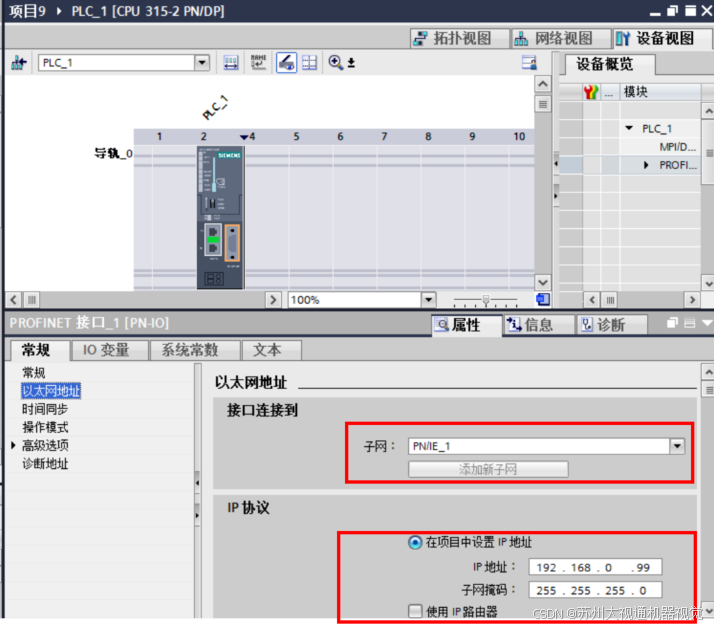Adjust the zoom slider under the device view
This screenshot has height=627, width=714.
486,300
